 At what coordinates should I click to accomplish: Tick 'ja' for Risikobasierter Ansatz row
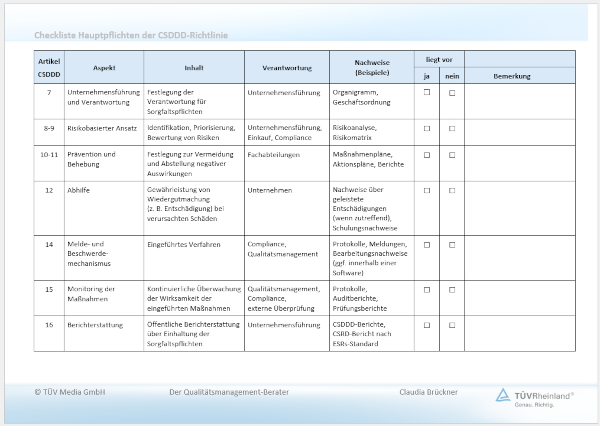(x=427, y=128)
